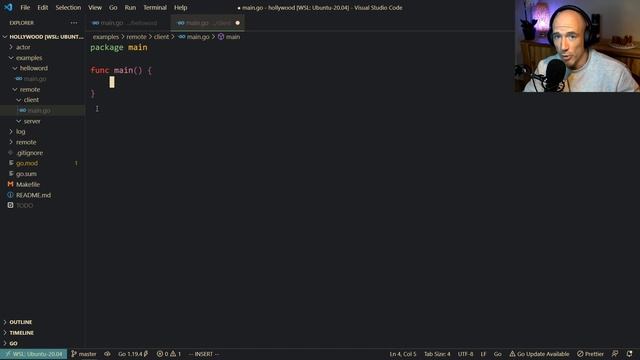Viewport: 640px width, 360px height.
Task: Click master git branch indicator
Action: (84, 354)
